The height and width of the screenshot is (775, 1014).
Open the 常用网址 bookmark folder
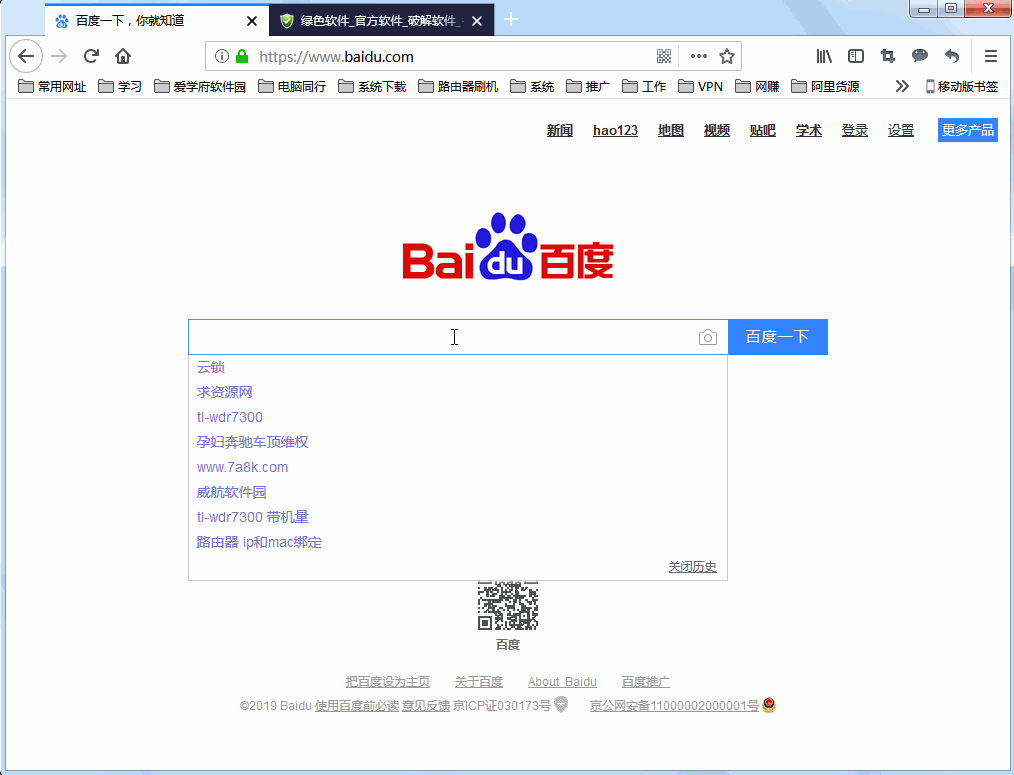pyautogui.click(x=52, y=86)
